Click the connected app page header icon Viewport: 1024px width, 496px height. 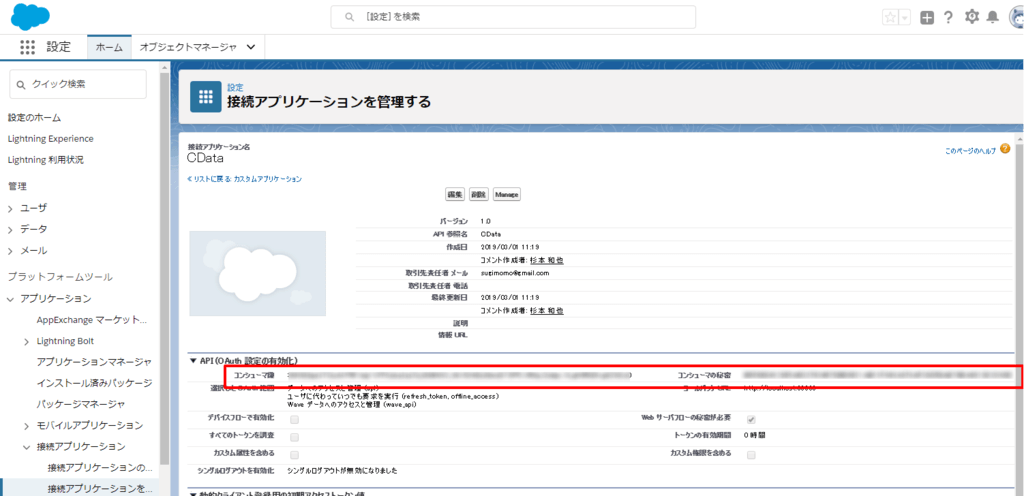tap(206, 97)
